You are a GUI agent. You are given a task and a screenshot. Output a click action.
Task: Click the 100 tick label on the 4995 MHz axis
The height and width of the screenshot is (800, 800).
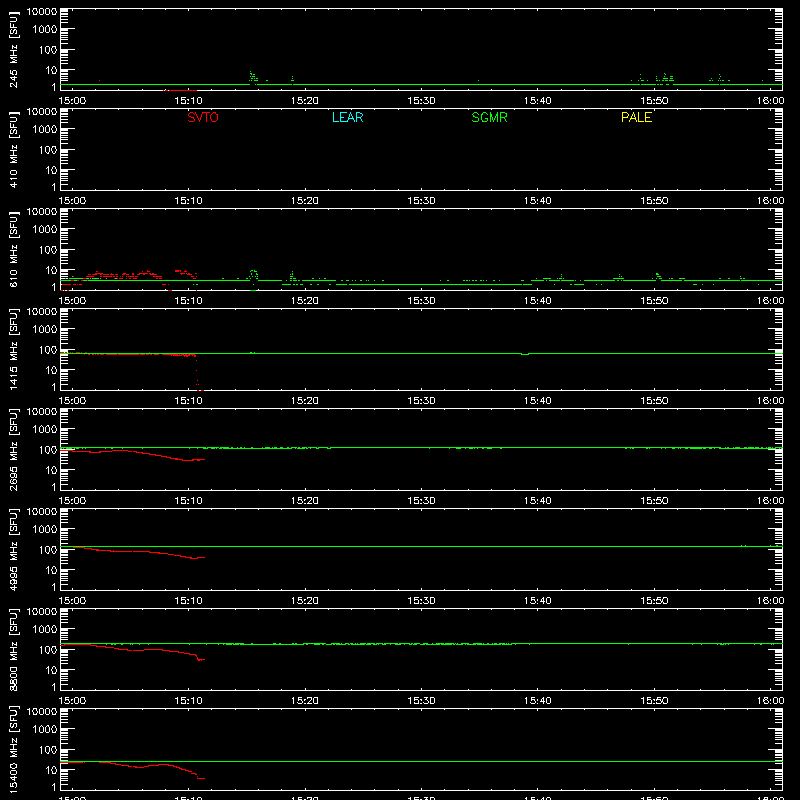point(48,550)
